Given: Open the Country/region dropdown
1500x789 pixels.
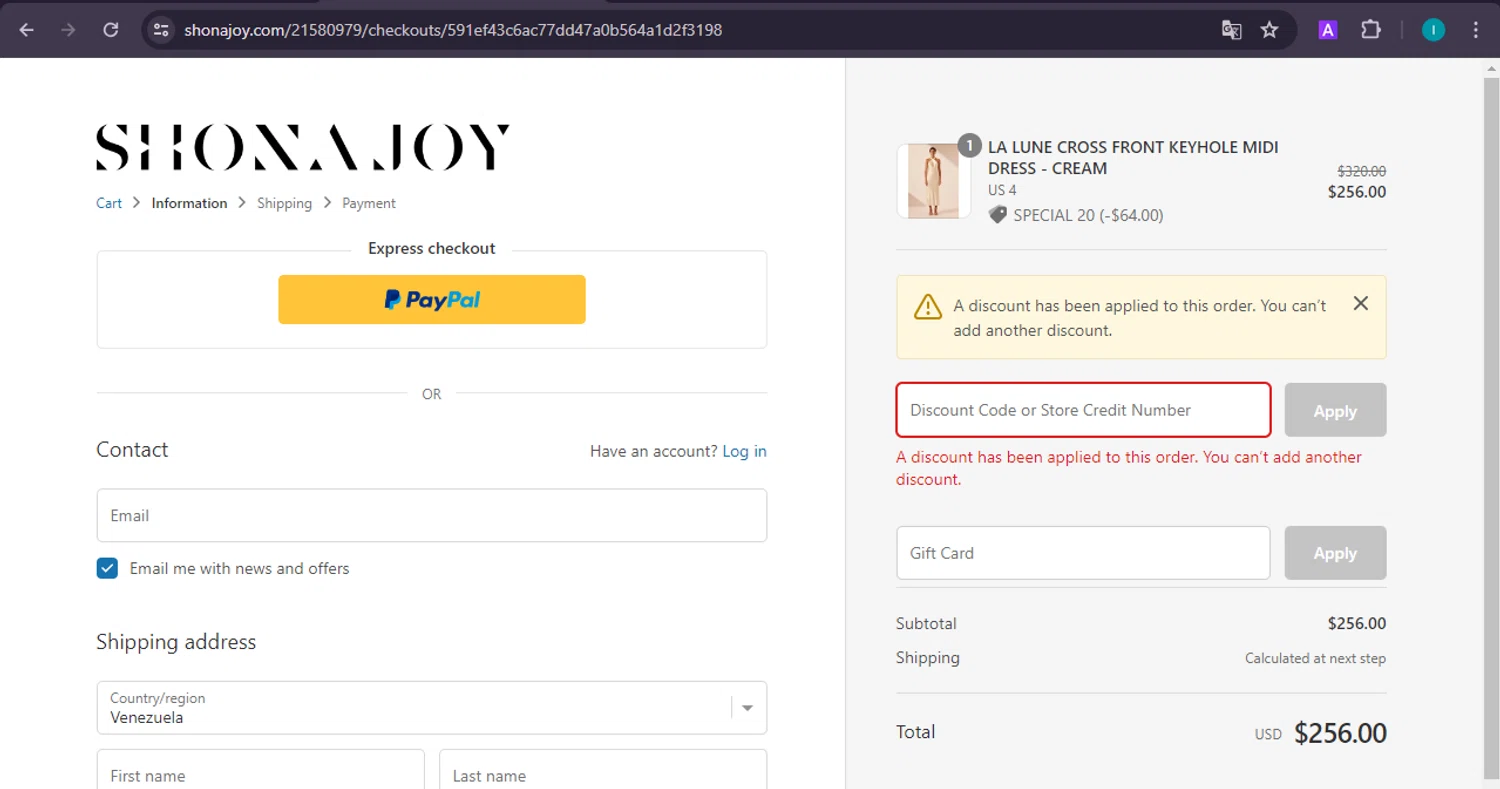Looking at the screenshot, I should coord(432,708).
